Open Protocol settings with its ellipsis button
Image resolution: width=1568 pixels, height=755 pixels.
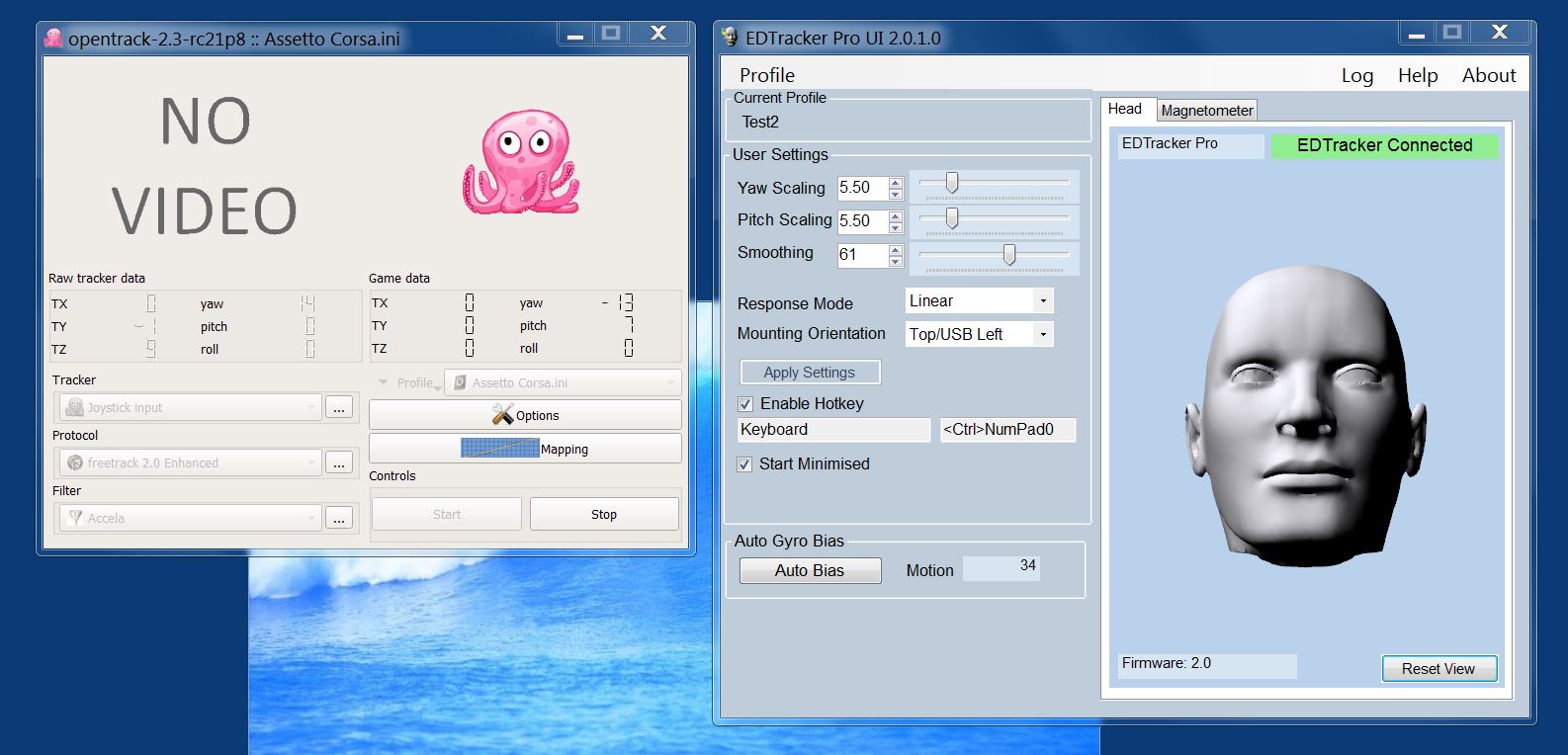339,462
